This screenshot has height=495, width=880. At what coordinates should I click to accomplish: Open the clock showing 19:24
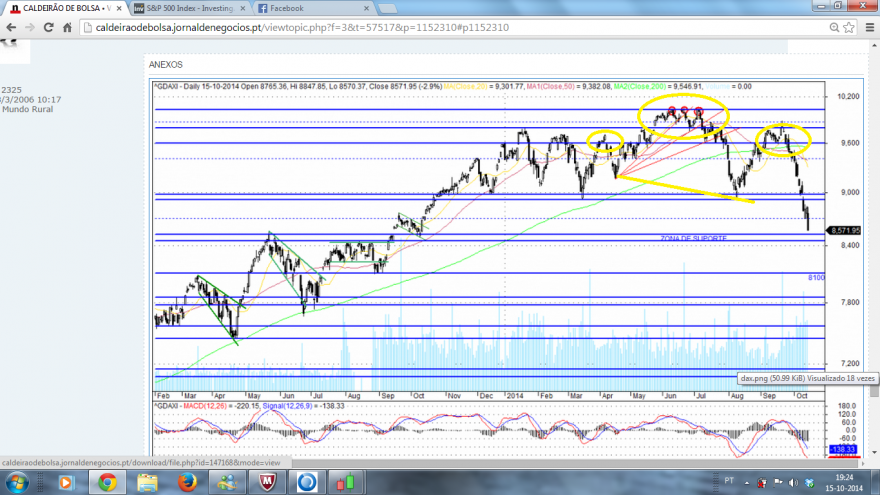point(844,483)
